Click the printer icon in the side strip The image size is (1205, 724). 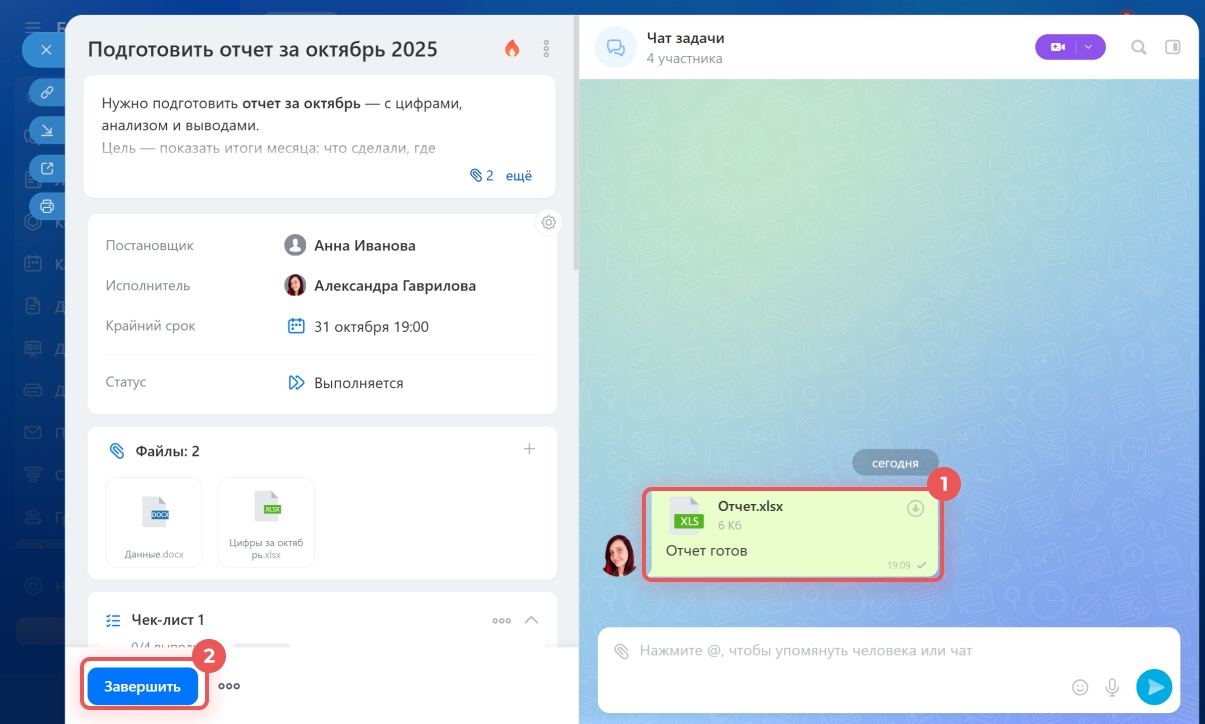(47, 206)
